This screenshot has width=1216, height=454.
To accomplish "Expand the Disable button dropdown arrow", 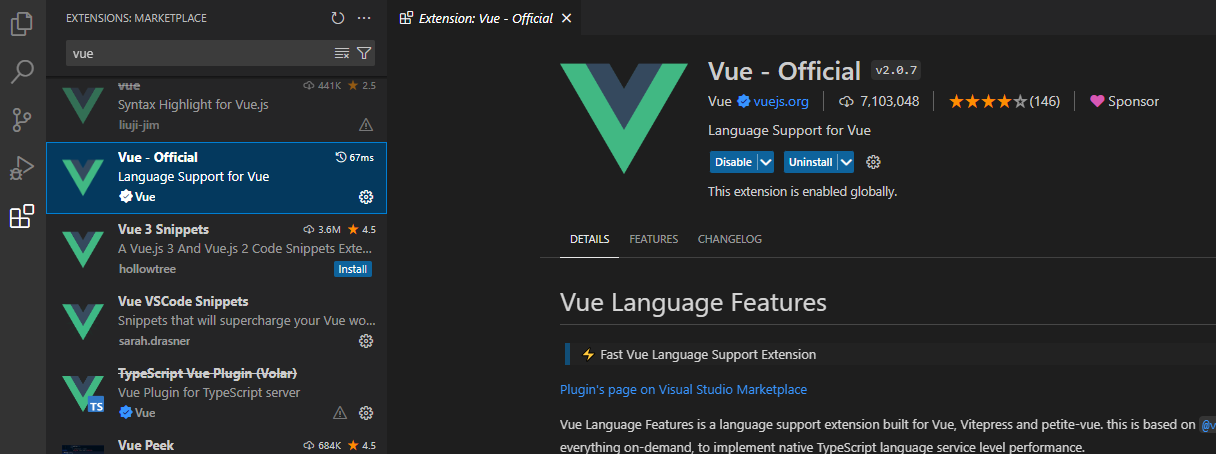I will (x=766, y=162).
